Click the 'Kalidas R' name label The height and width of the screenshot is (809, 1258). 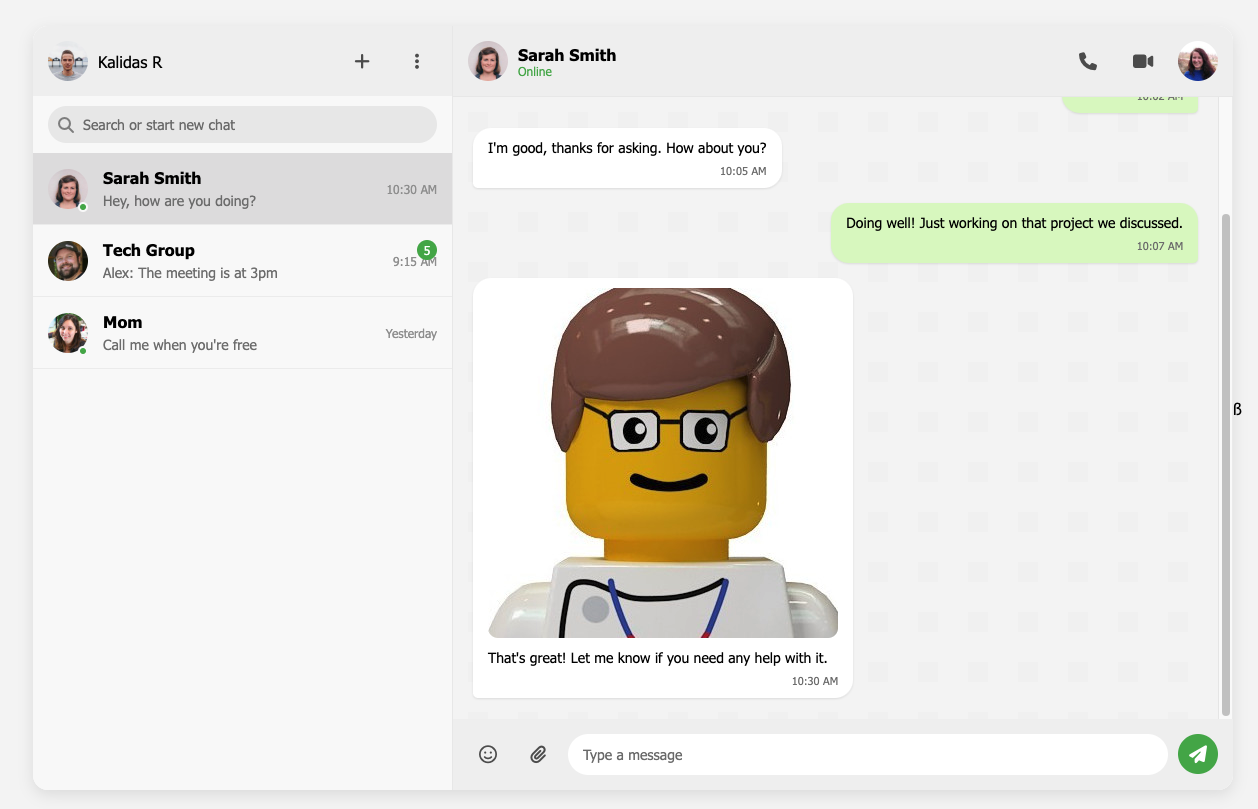[130, 62]
